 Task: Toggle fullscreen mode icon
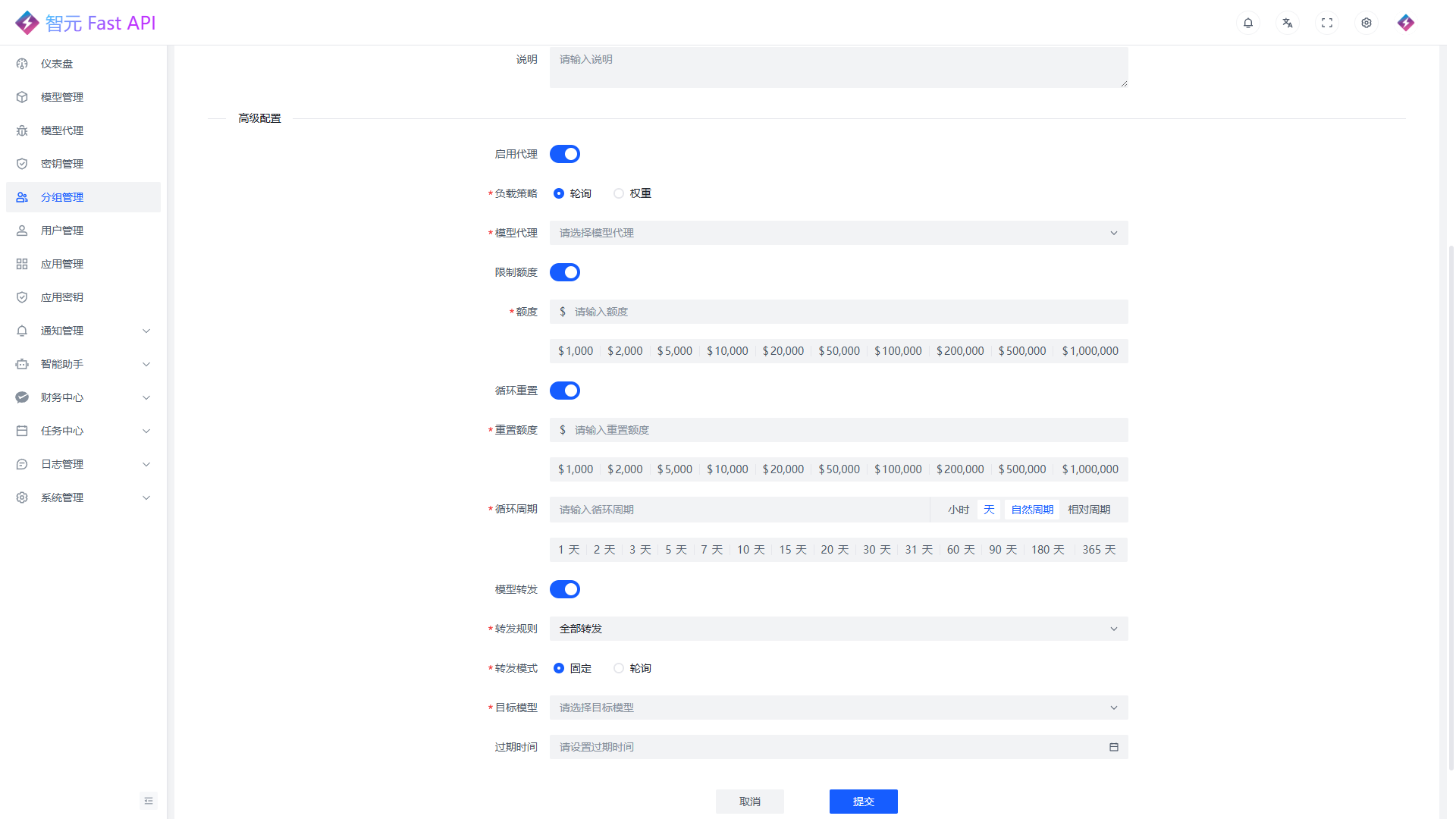coord(1327,23)
